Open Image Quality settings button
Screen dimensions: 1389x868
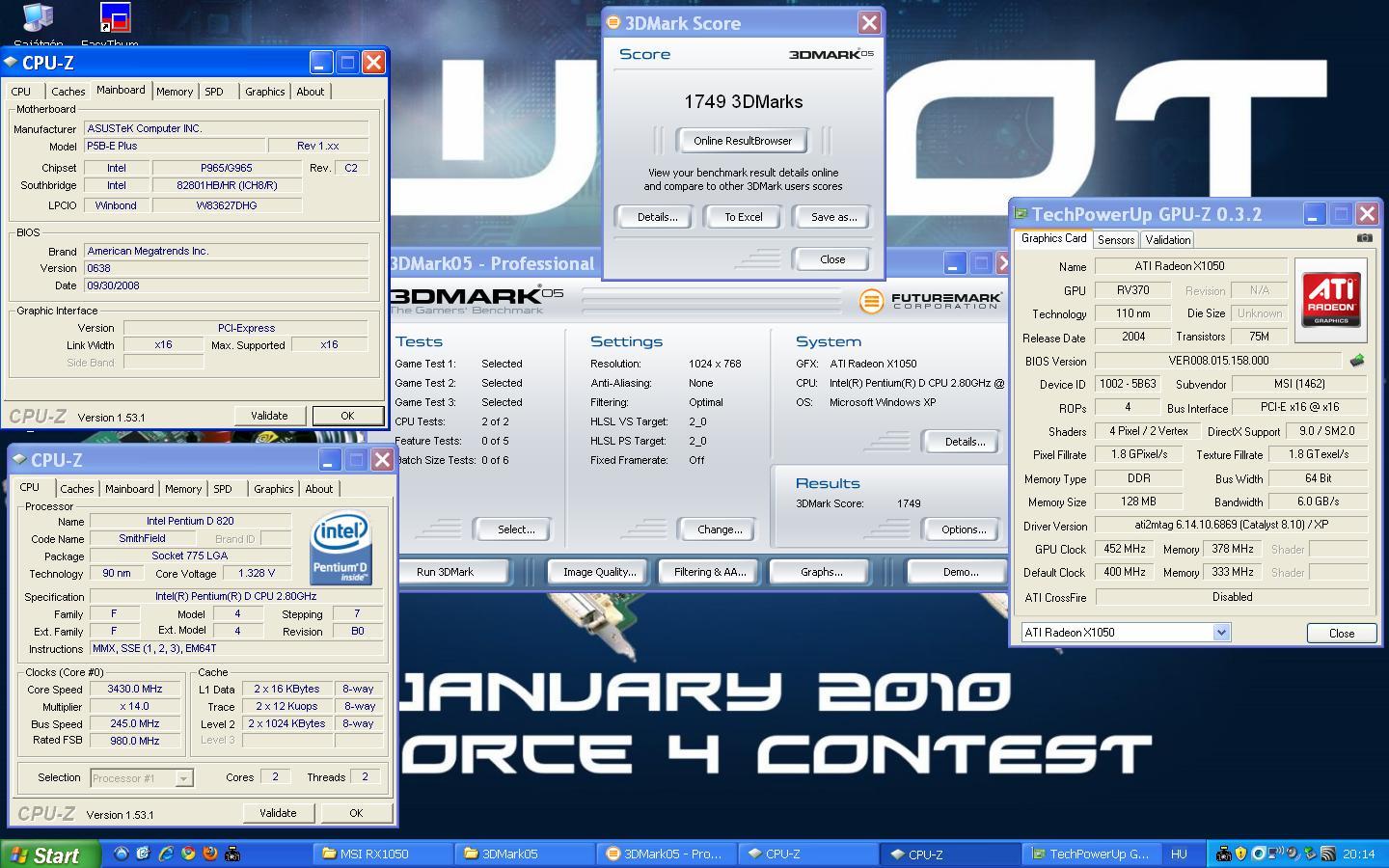tap(599, 572)
